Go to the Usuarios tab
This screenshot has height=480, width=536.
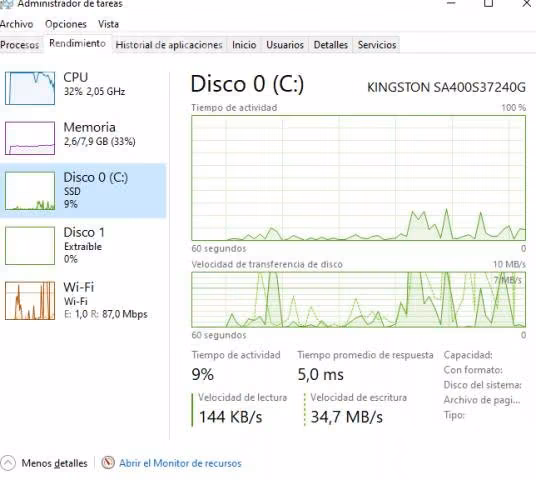click(285, 45)
